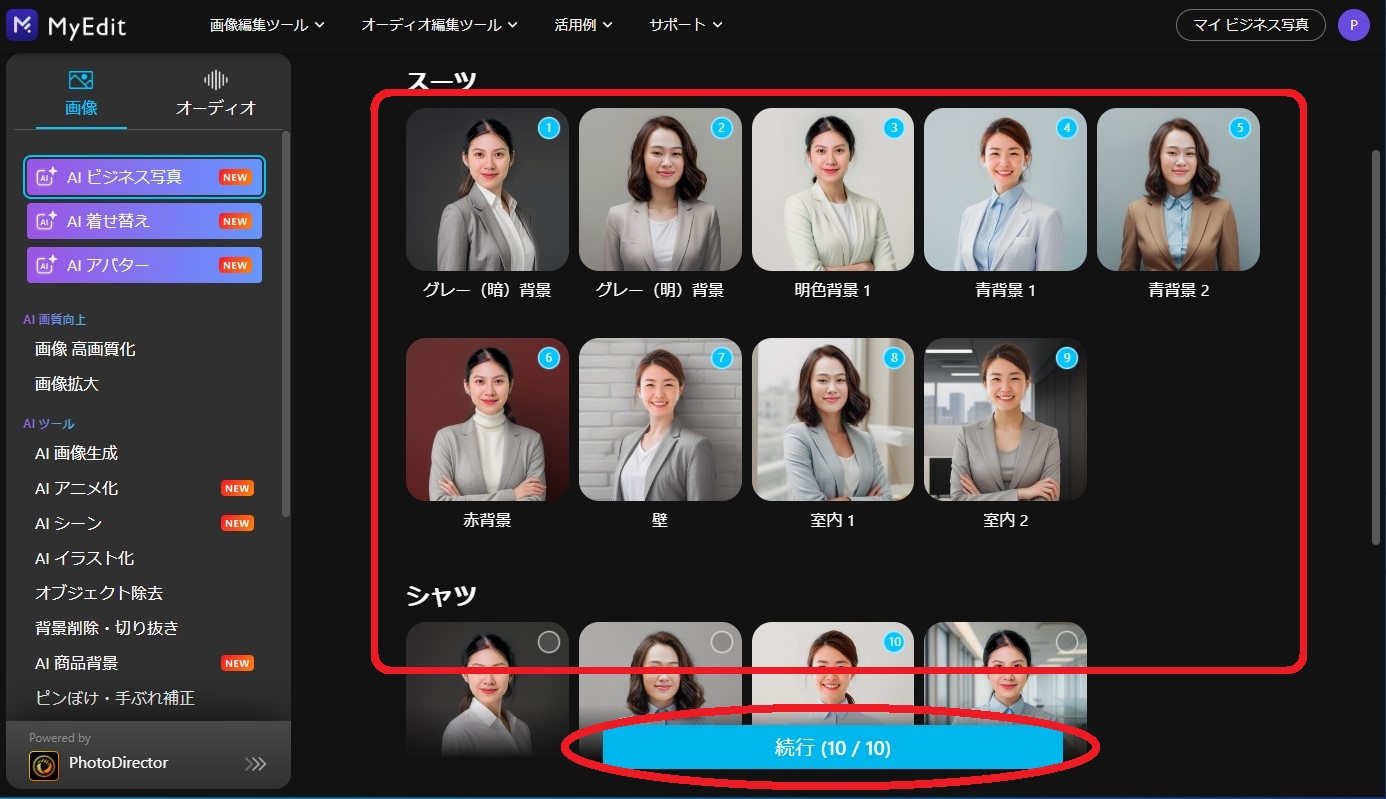1386x799 pixels.
Task: Click the 明色背景 1 suit thumbnail
Action: 833,189
